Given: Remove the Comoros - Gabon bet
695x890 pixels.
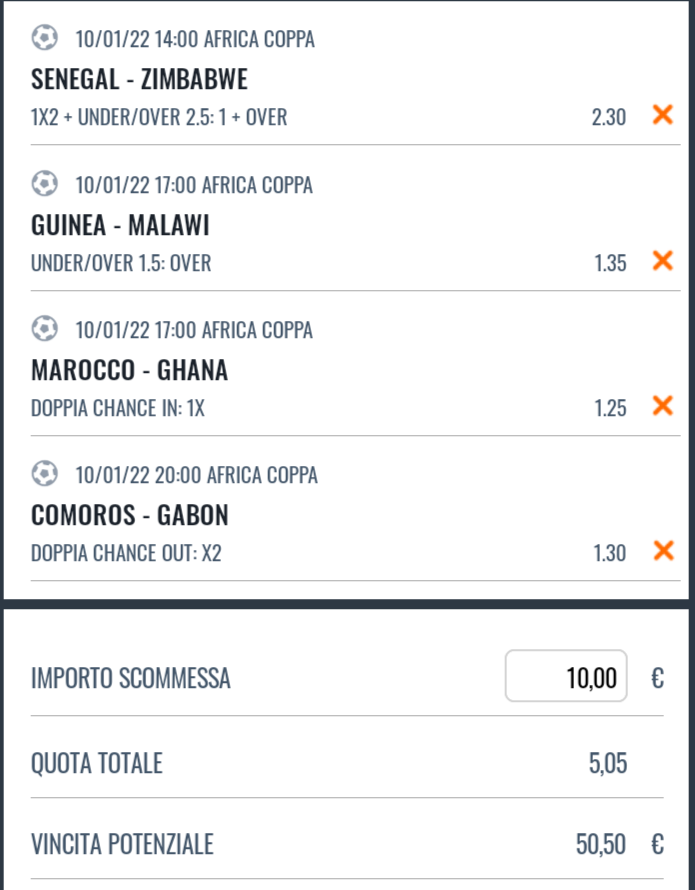Looking at the screenshot, I should [663, 551].
